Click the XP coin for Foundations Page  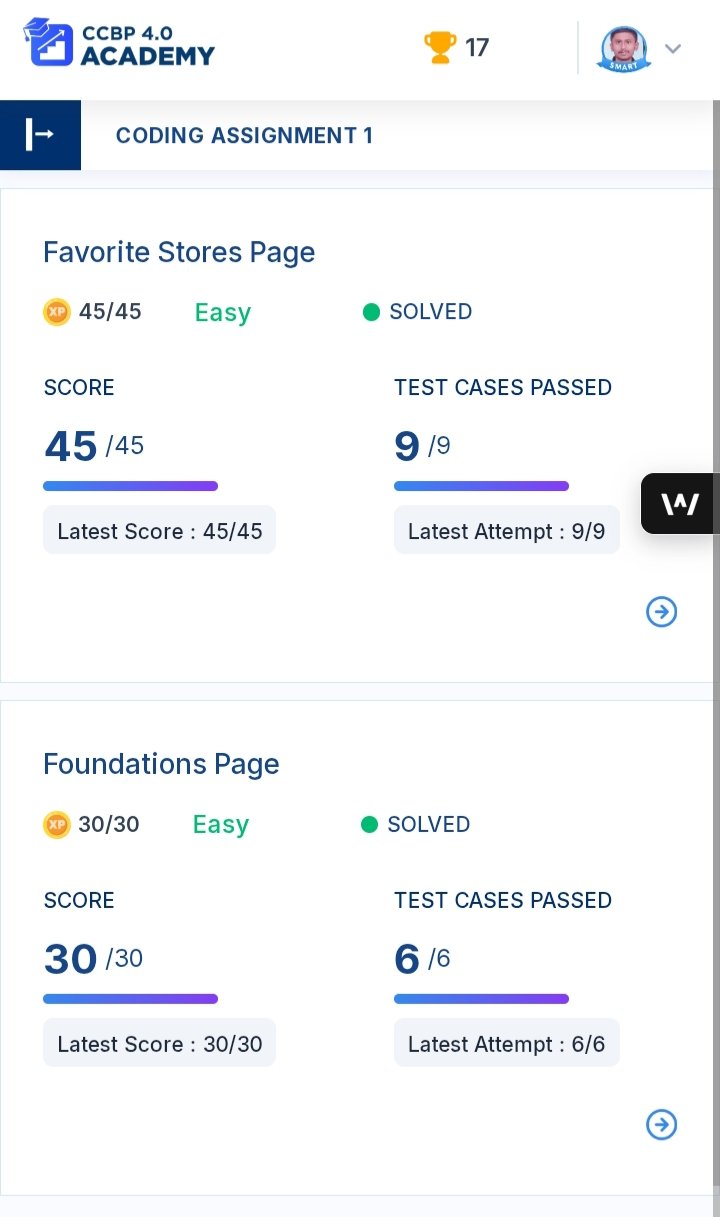(57, 825)
